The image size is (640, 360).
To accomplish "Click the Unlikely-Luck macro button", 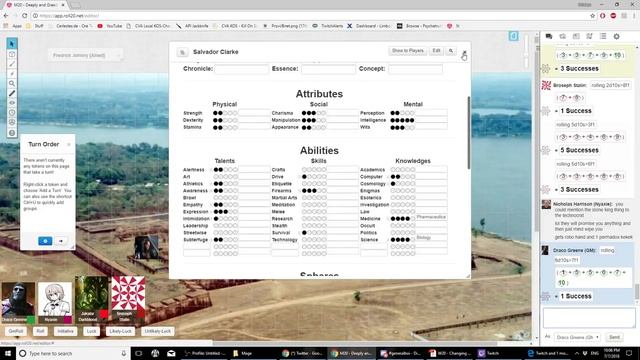I will click(157, 331).
